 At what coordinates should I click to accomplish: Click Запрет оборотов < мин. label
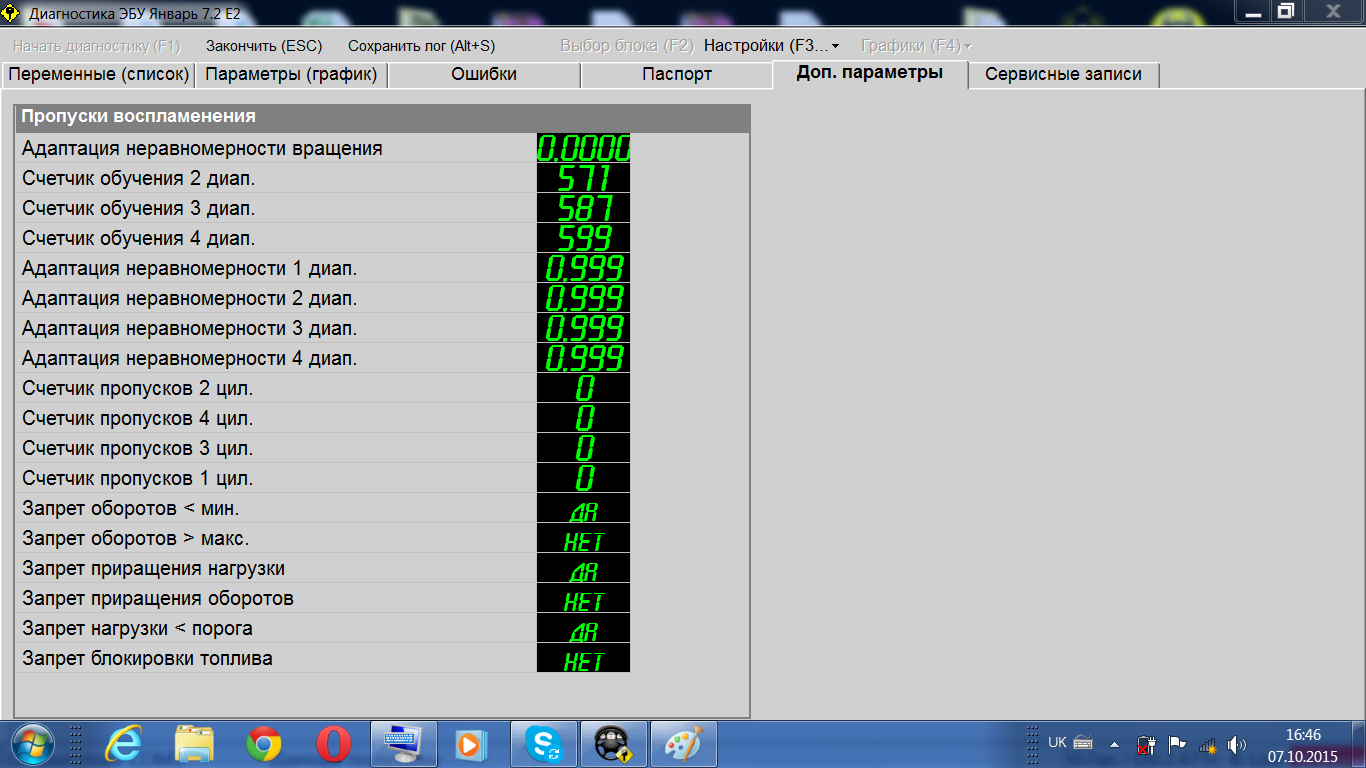point(131,508)
